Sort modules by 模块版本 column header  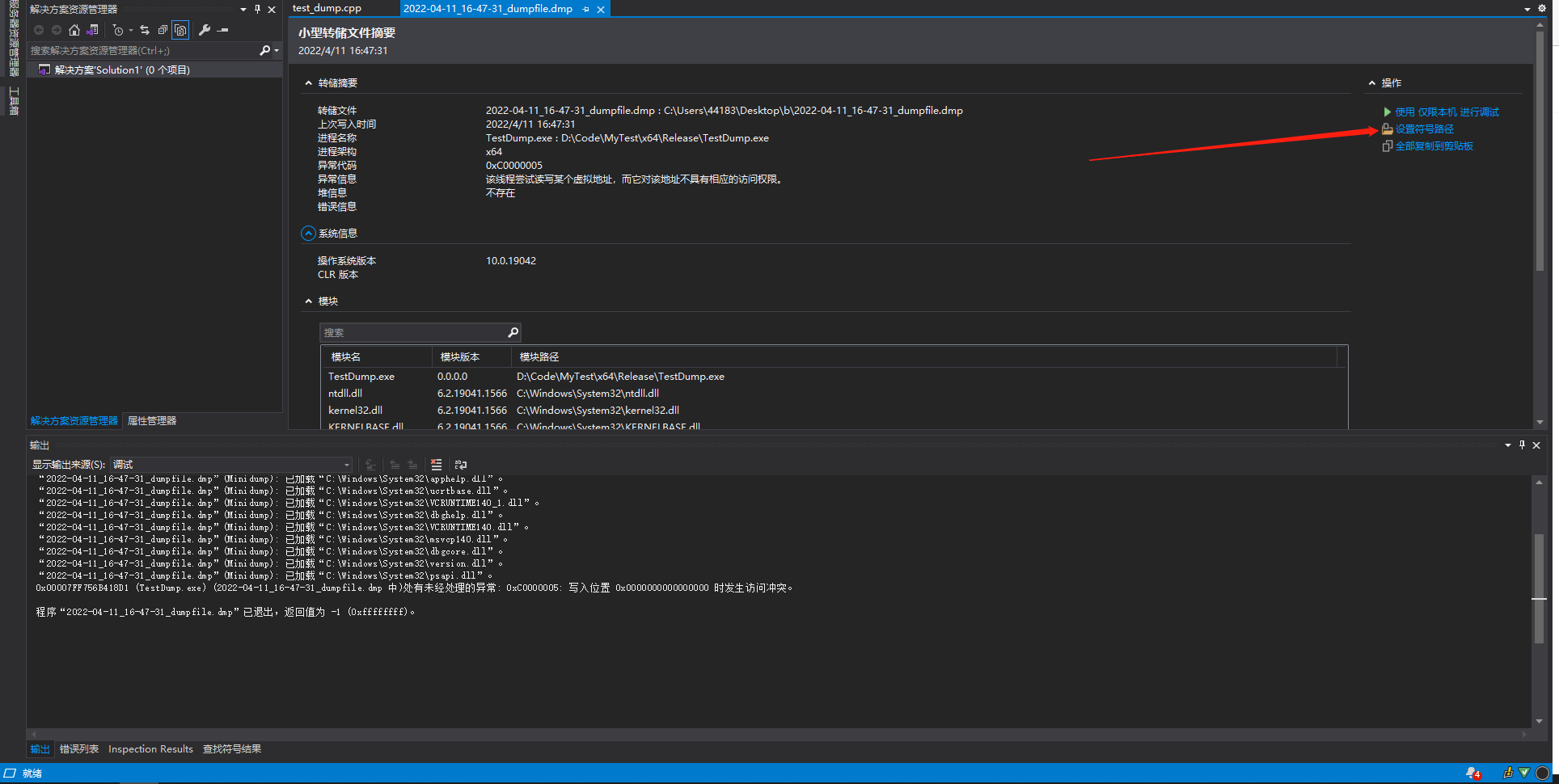pos(471,356)
